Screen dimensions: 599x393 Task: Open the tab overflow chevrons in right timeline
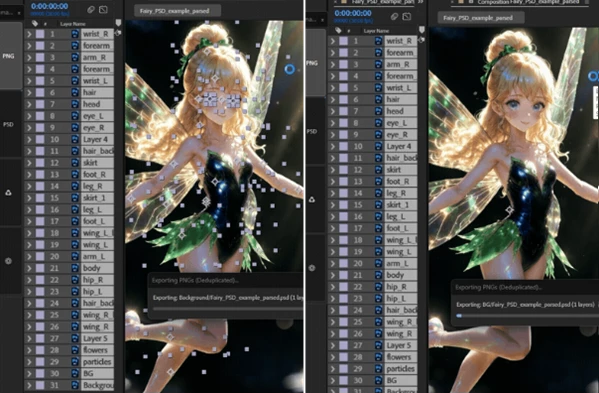pyautogui.click(x=421, y=2)
